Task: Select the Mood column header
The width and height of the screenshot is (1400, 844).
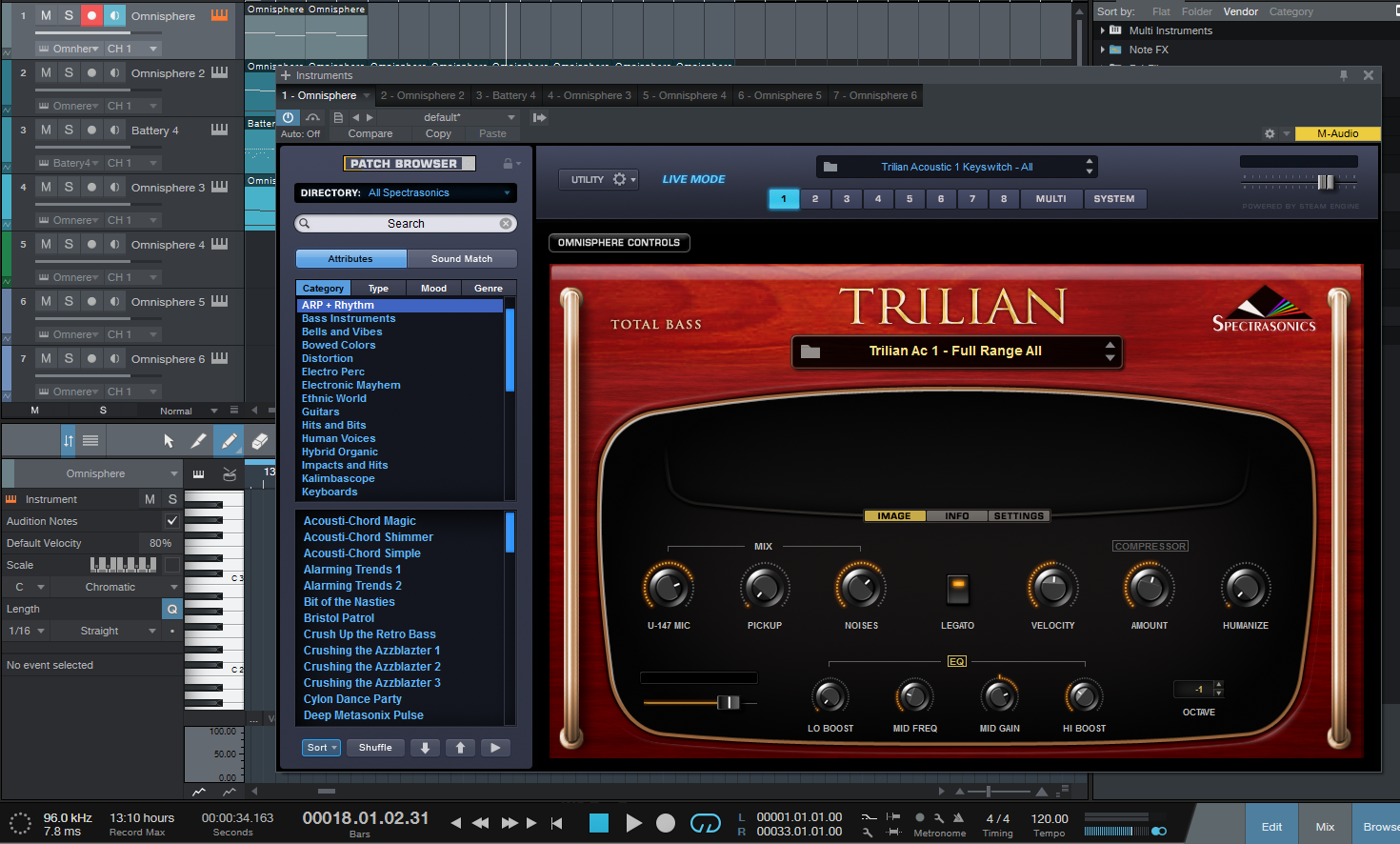Action: click(433, 288)
